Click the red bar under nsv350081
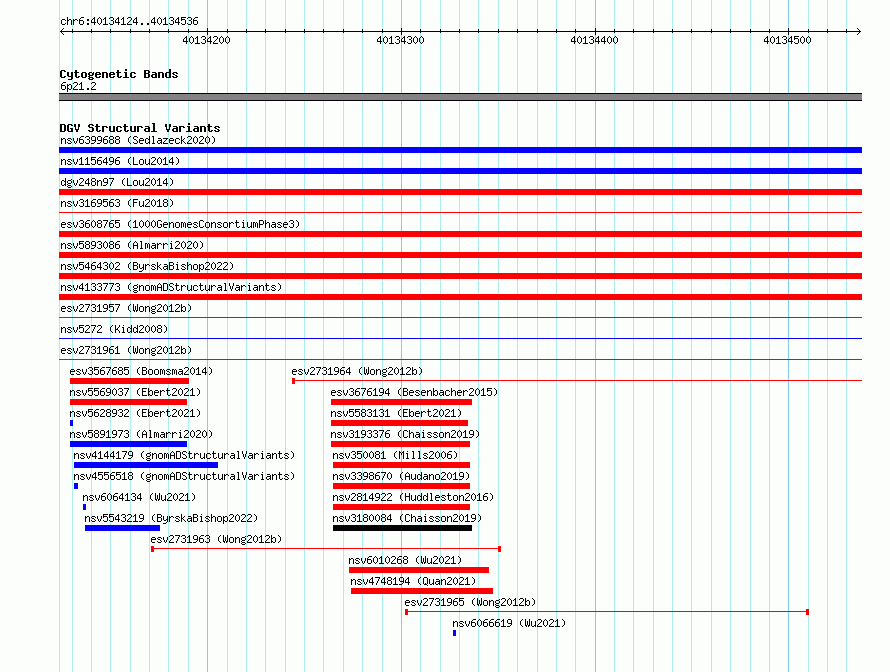The width and height of the screenshot is (890, 672). 401,465
